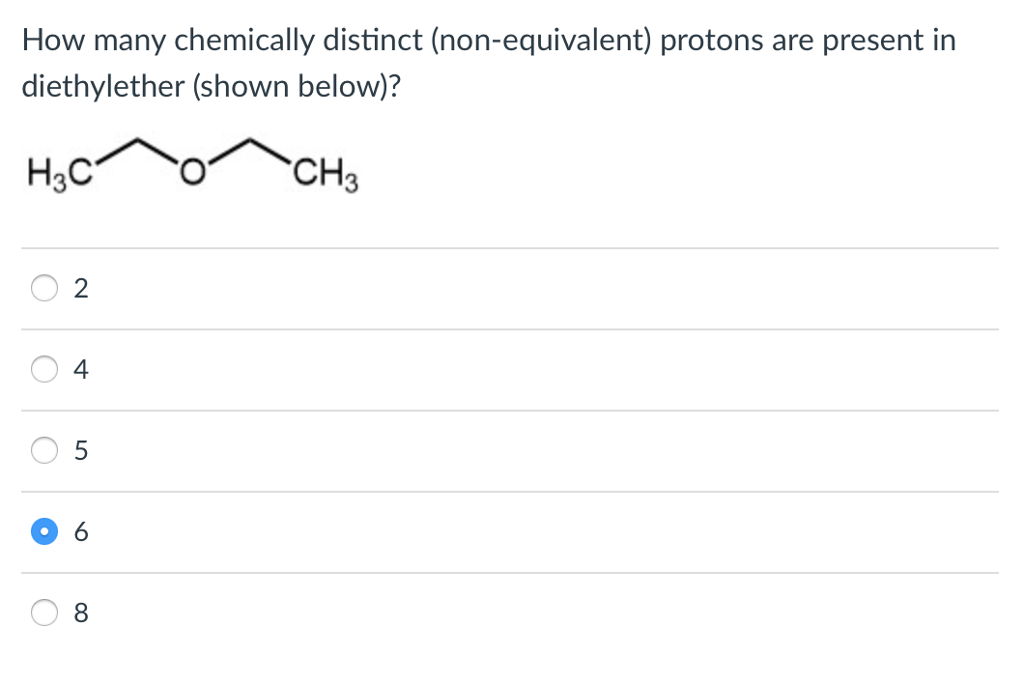This screenshot has width=1024, height=684.
Task: Select the radio button for answer 5
Action: coord(44,451)
